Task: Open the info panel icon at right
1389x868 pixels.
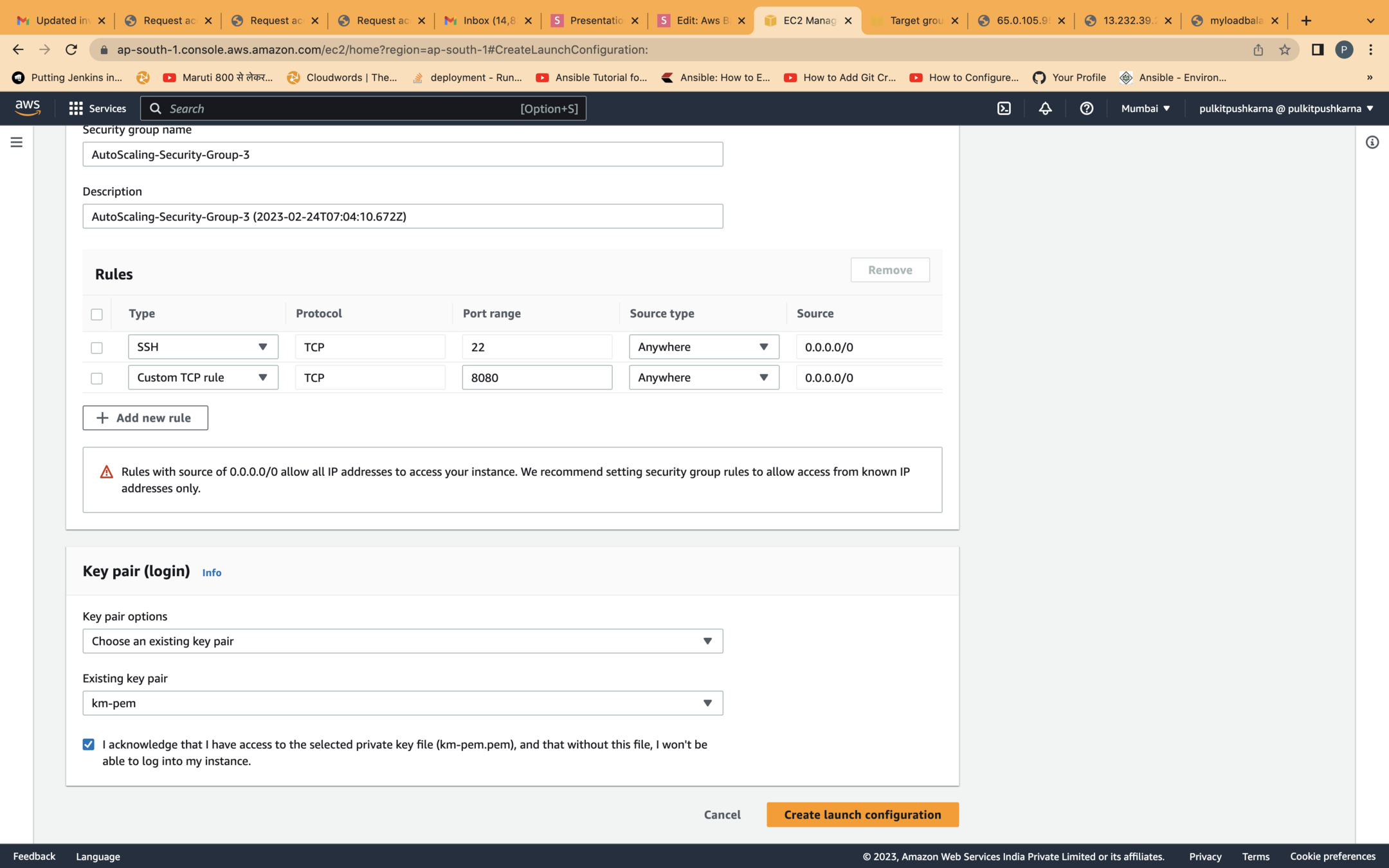Action: point(1372,142)
